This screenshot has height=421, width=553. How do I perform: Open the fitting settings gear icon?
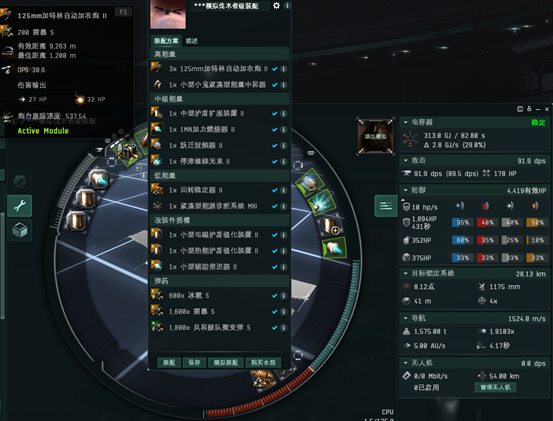[x=276, y=6]
